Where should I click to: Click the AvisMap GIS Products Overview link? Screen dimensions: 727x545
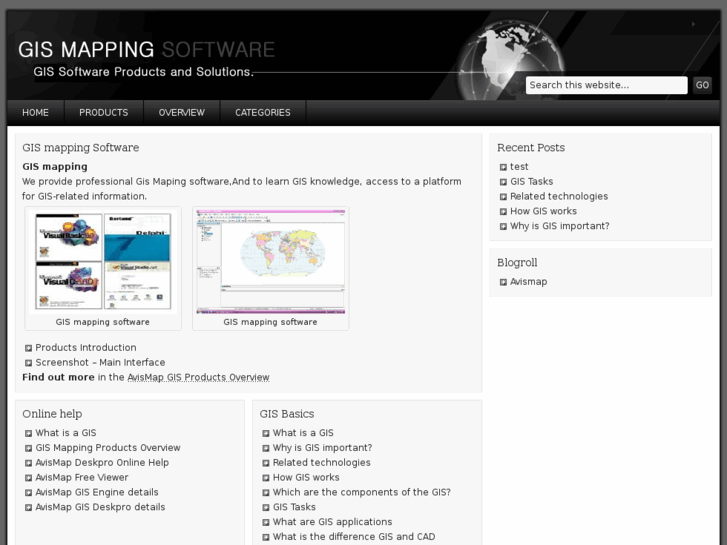198,378
